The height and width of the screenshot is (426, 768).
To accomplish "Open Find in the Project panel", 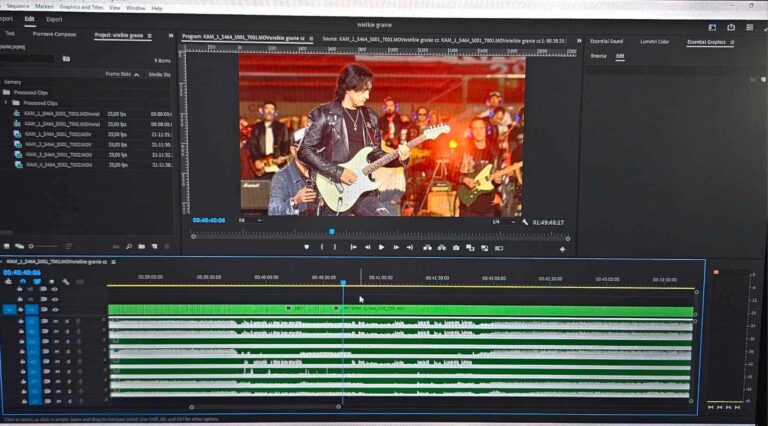I will (x=129, y=246).
